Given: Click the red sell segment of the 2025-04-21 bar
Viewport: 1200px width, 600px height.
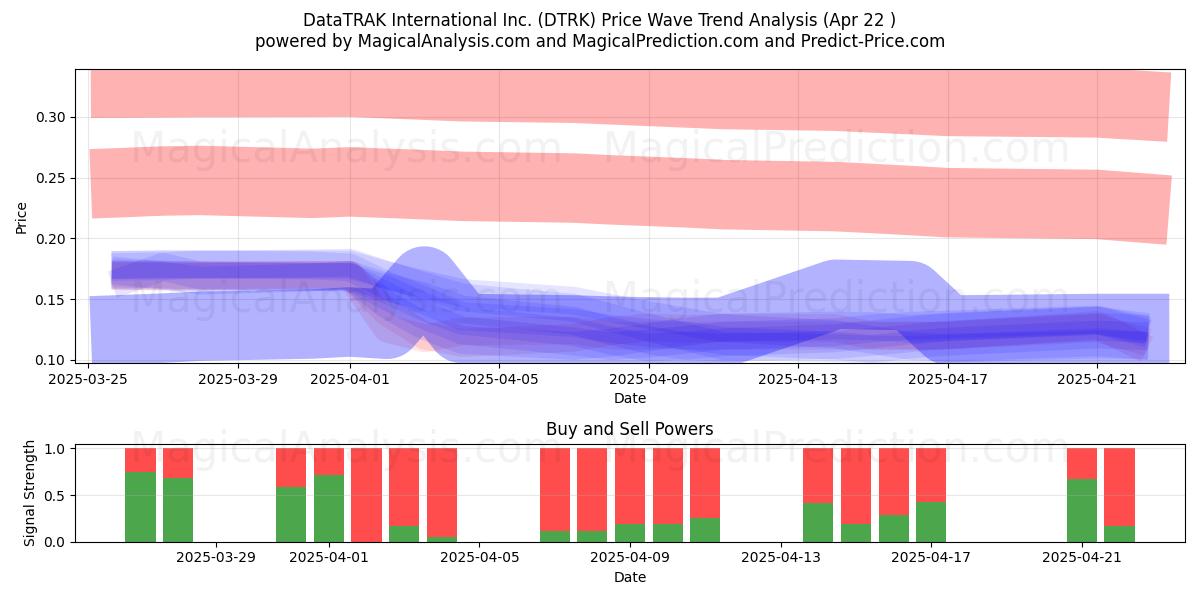Looking at the screenshot, I should [x=1082, y=464].
